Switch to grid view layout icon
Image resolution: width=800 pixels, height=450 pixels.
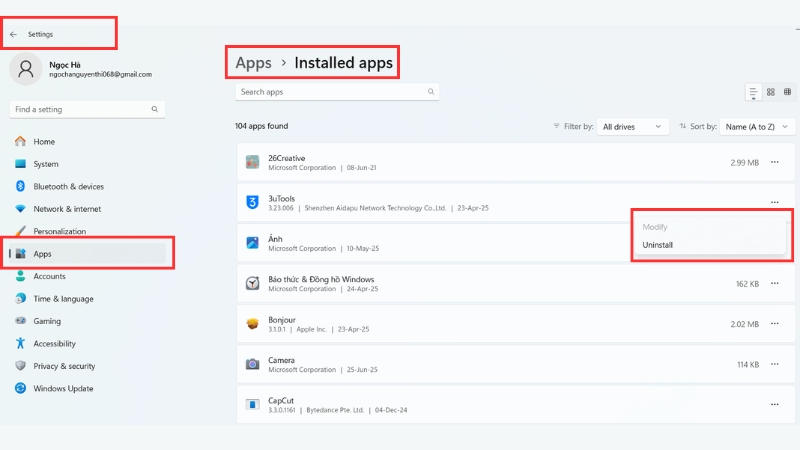point(771,92)
